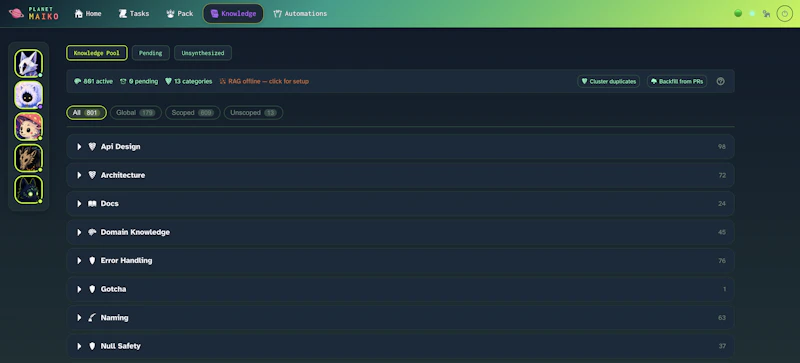The image size is (800, 363).
Task: Select the white wolf avatar
Action: (x=29, y=63)
